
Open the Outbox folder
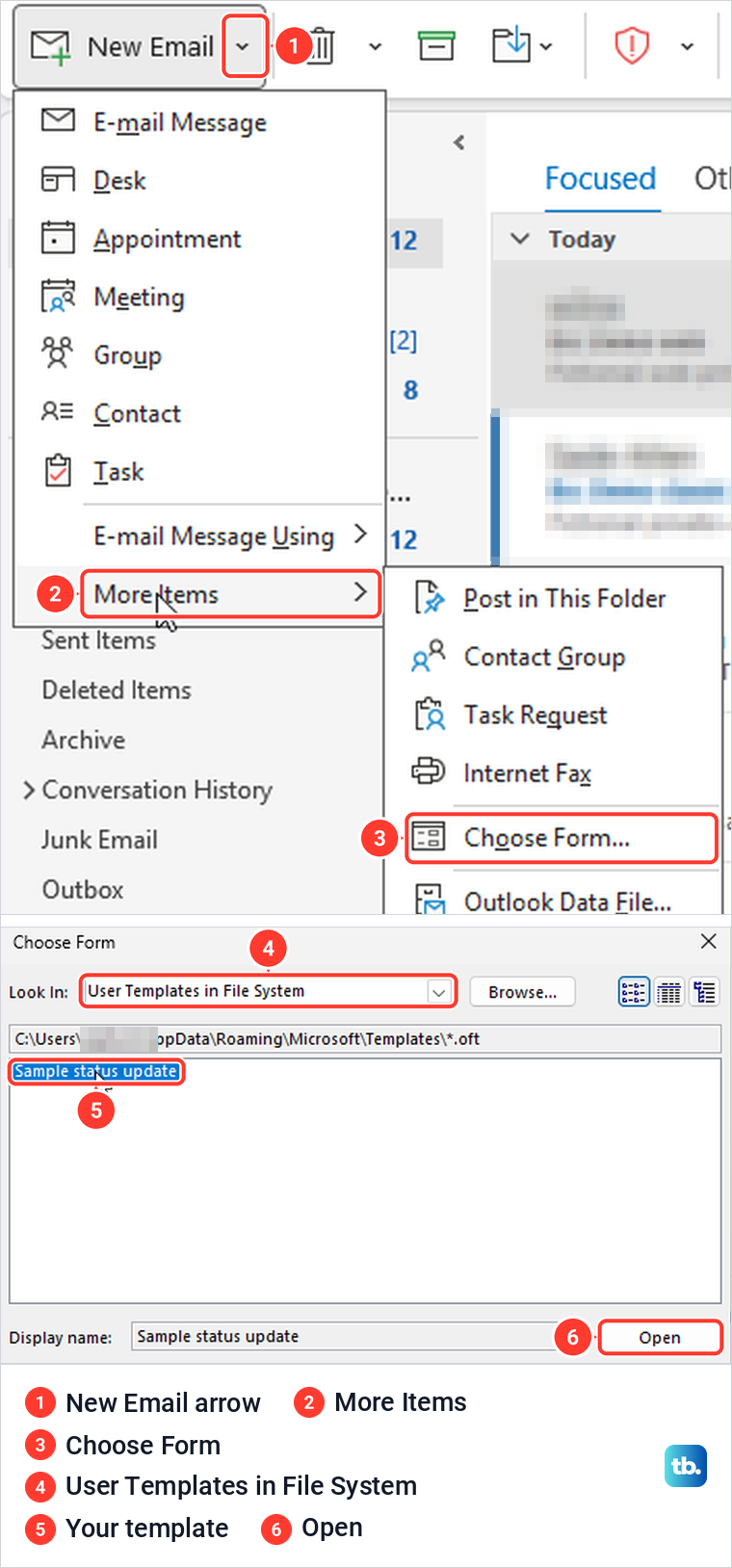(83, 890)
